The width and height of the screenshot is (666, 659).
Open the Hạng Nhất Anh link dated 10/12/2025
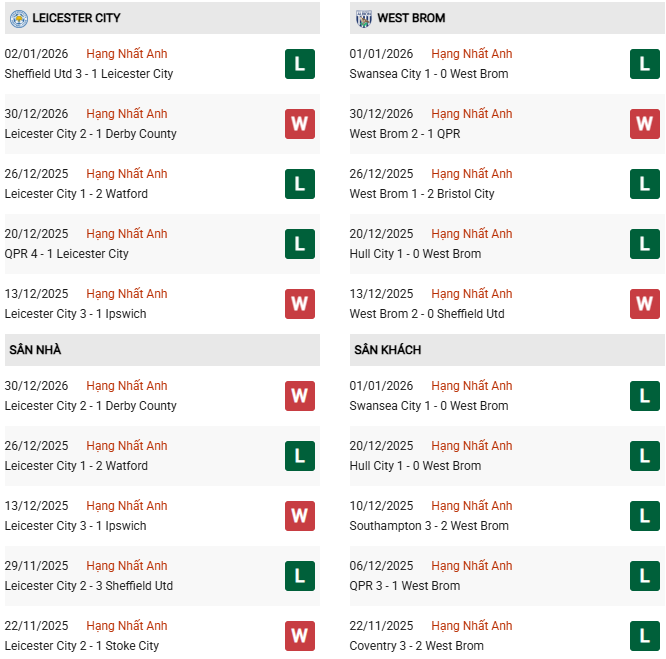[472, 506]
